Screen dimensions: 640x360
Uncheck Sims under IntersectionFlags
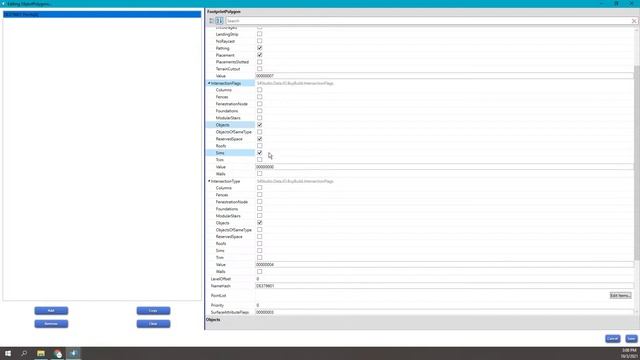260,153
